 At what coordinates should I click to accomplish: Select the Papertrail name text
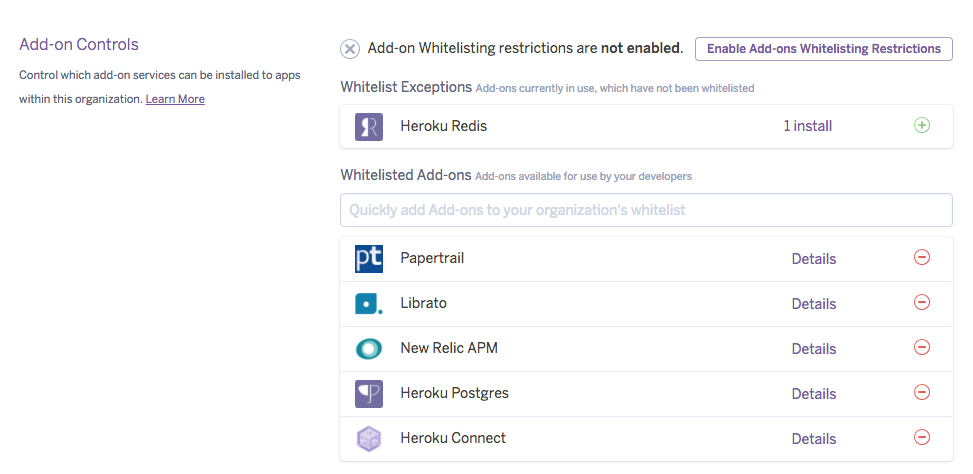click(432, 258)
